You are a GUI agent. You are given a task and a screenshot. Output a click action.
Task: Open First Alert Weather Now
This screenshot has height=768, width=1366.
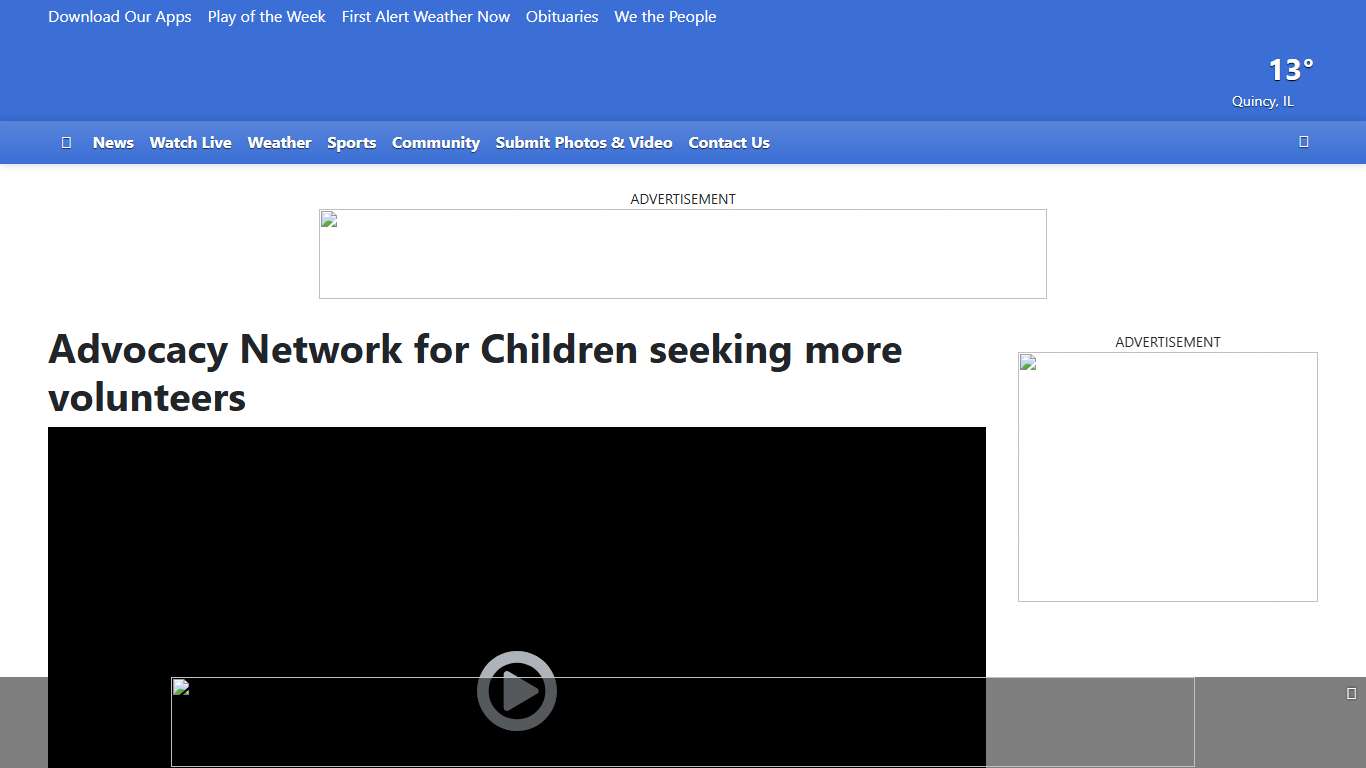pos(425,16)
